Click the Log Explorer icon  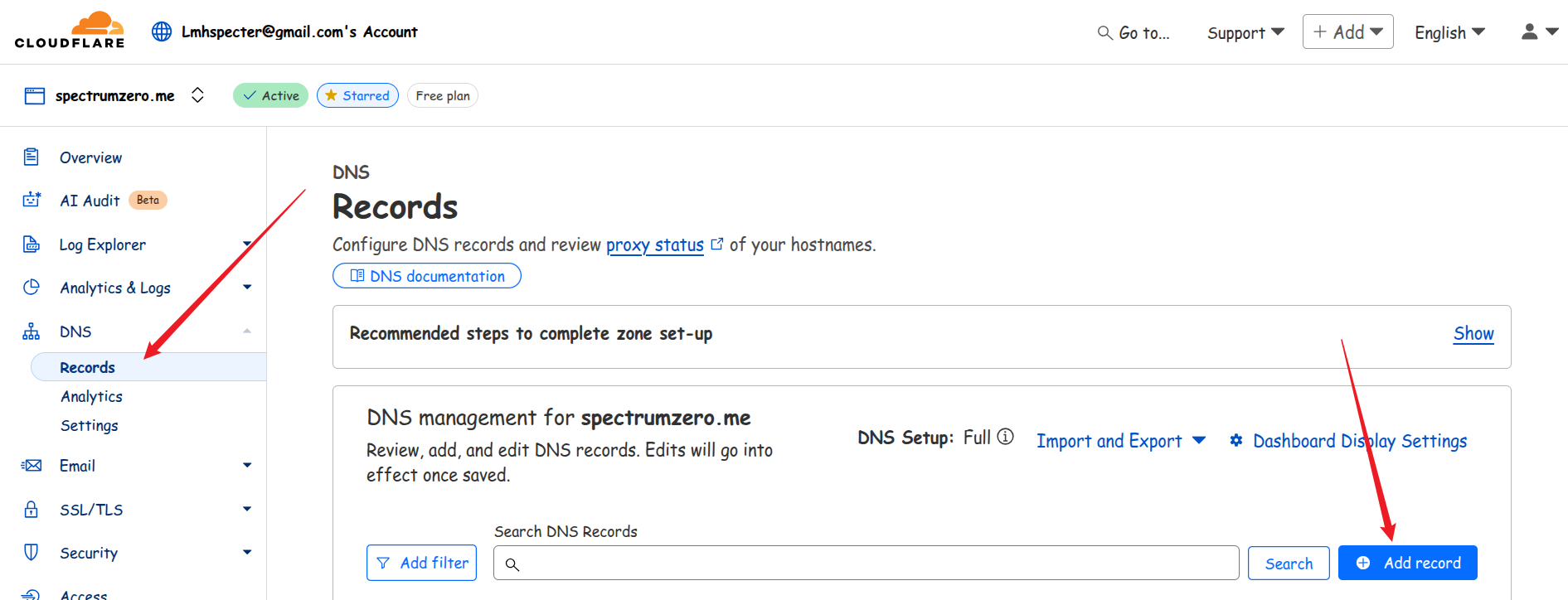[32, 244]
